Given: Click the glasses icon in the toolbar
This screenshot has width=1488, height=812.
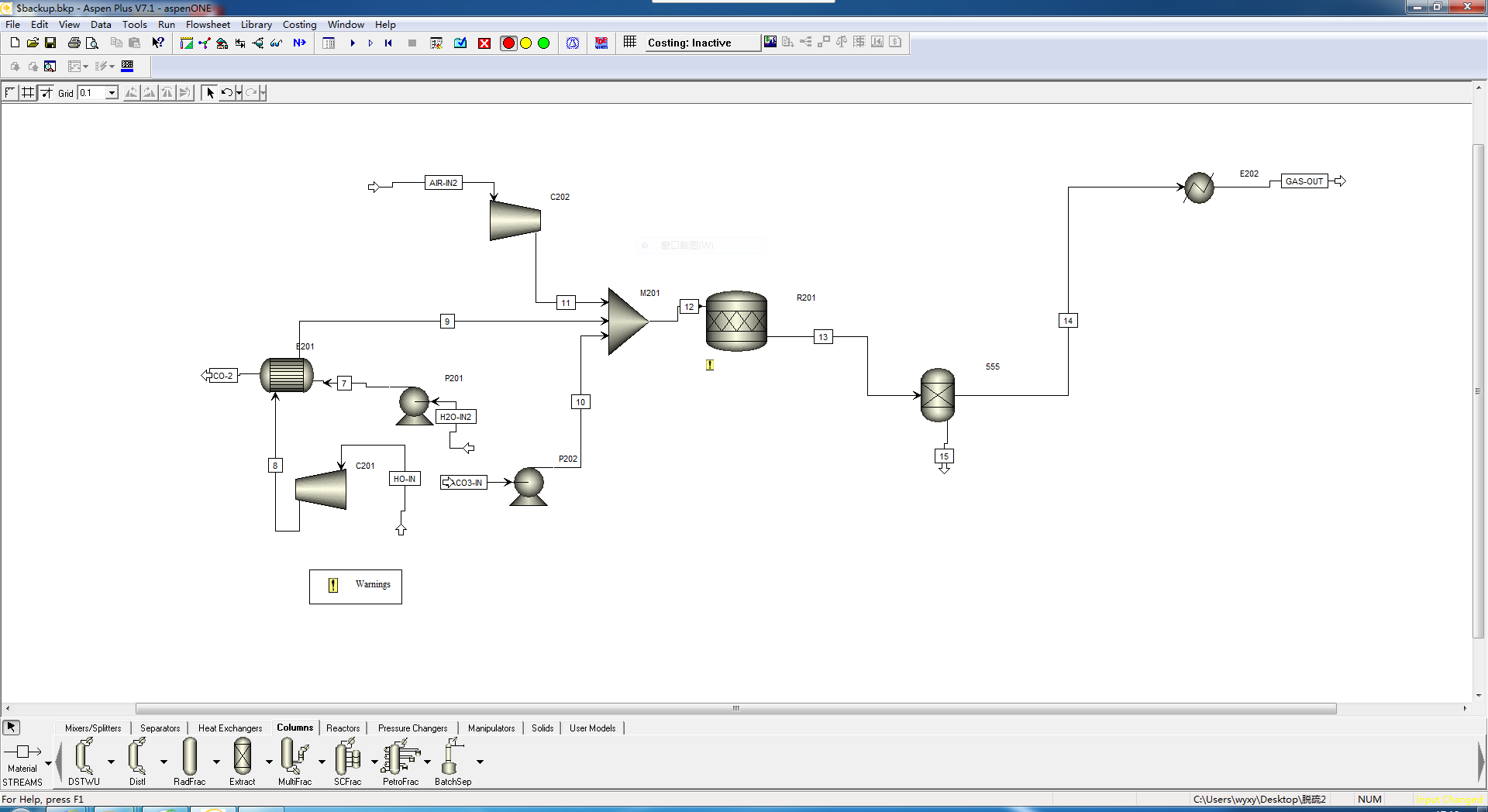Looking at the screenshot, I should click(276, 43).
